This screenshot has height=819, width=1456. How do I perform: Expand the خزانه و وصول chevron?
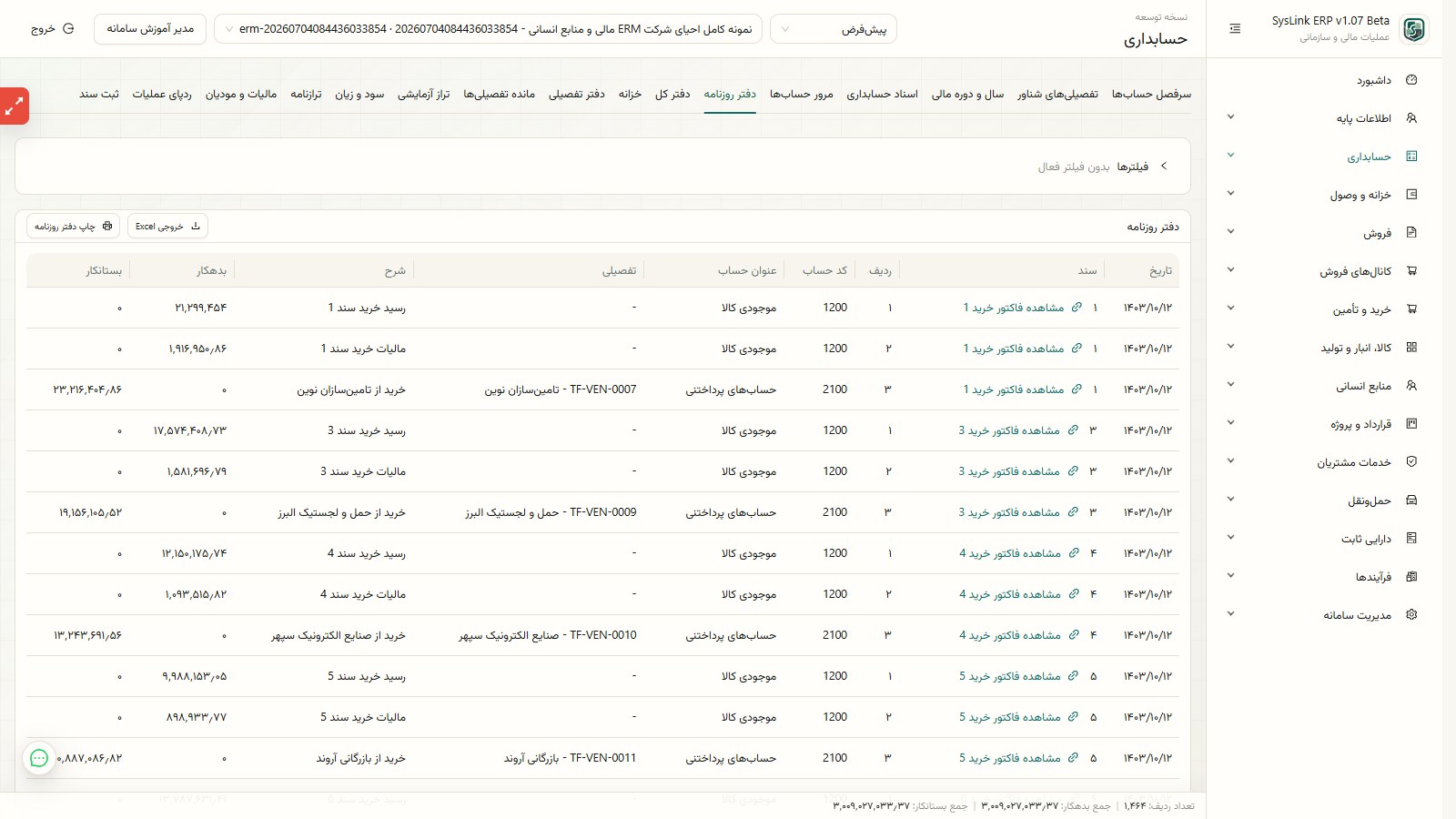pyautogui.click(x=1230, y=194)
